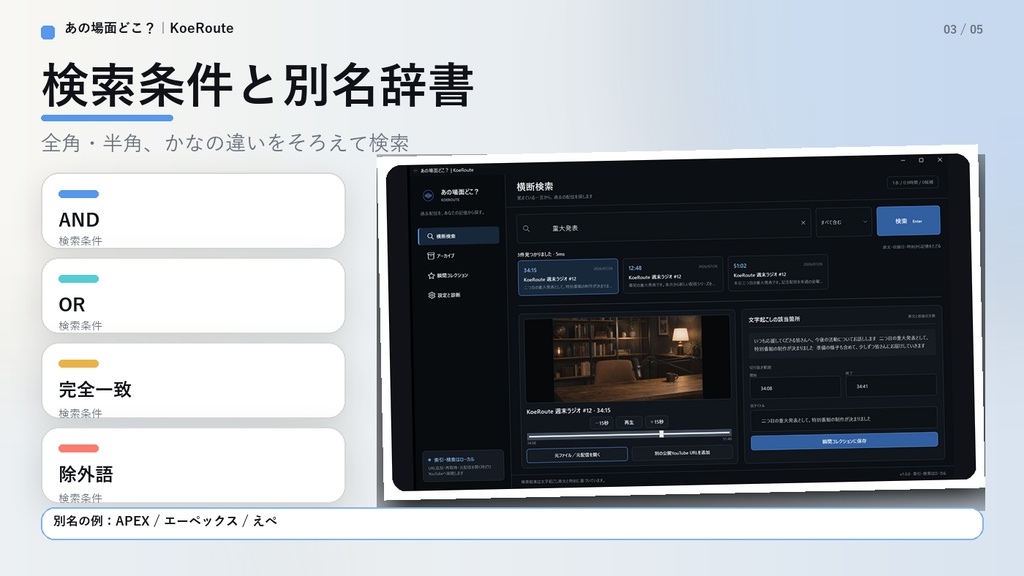Maximize the KoeRoute app window
1024x576 pixels.
click(921, 160)
